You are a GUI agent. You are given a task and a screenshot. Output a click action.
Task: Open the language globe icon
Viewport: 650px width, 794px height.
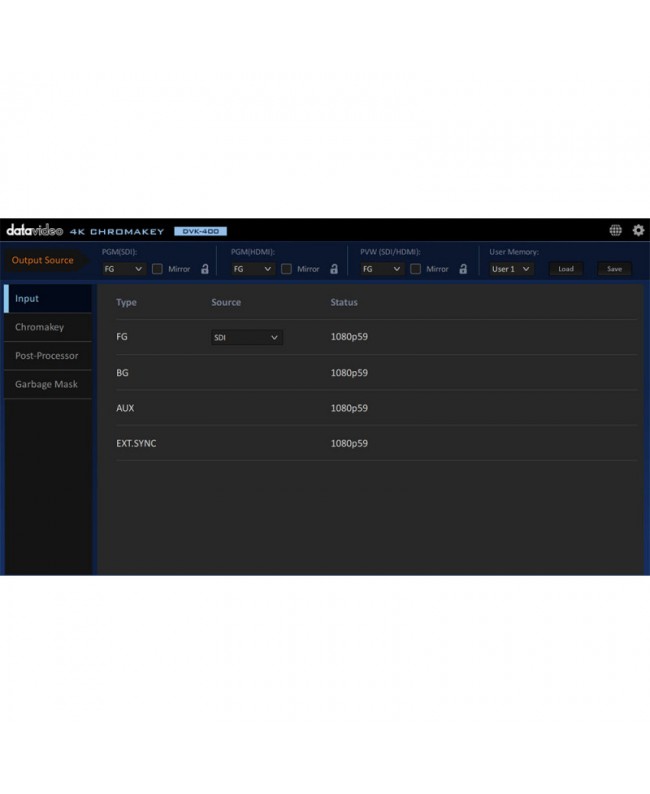615,230
